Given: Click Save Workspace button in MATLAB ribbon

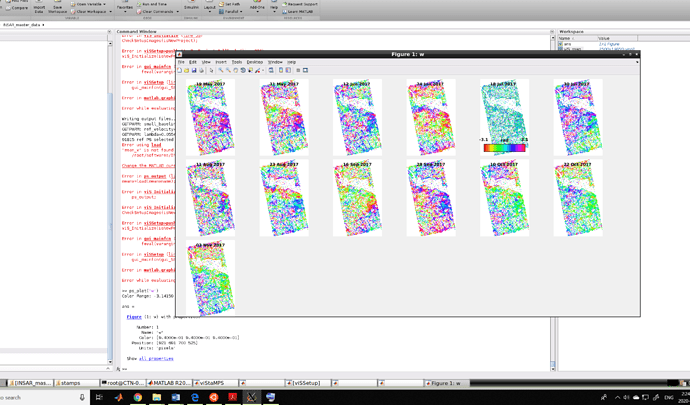Looking at the screenshot, I should point(58,7).
